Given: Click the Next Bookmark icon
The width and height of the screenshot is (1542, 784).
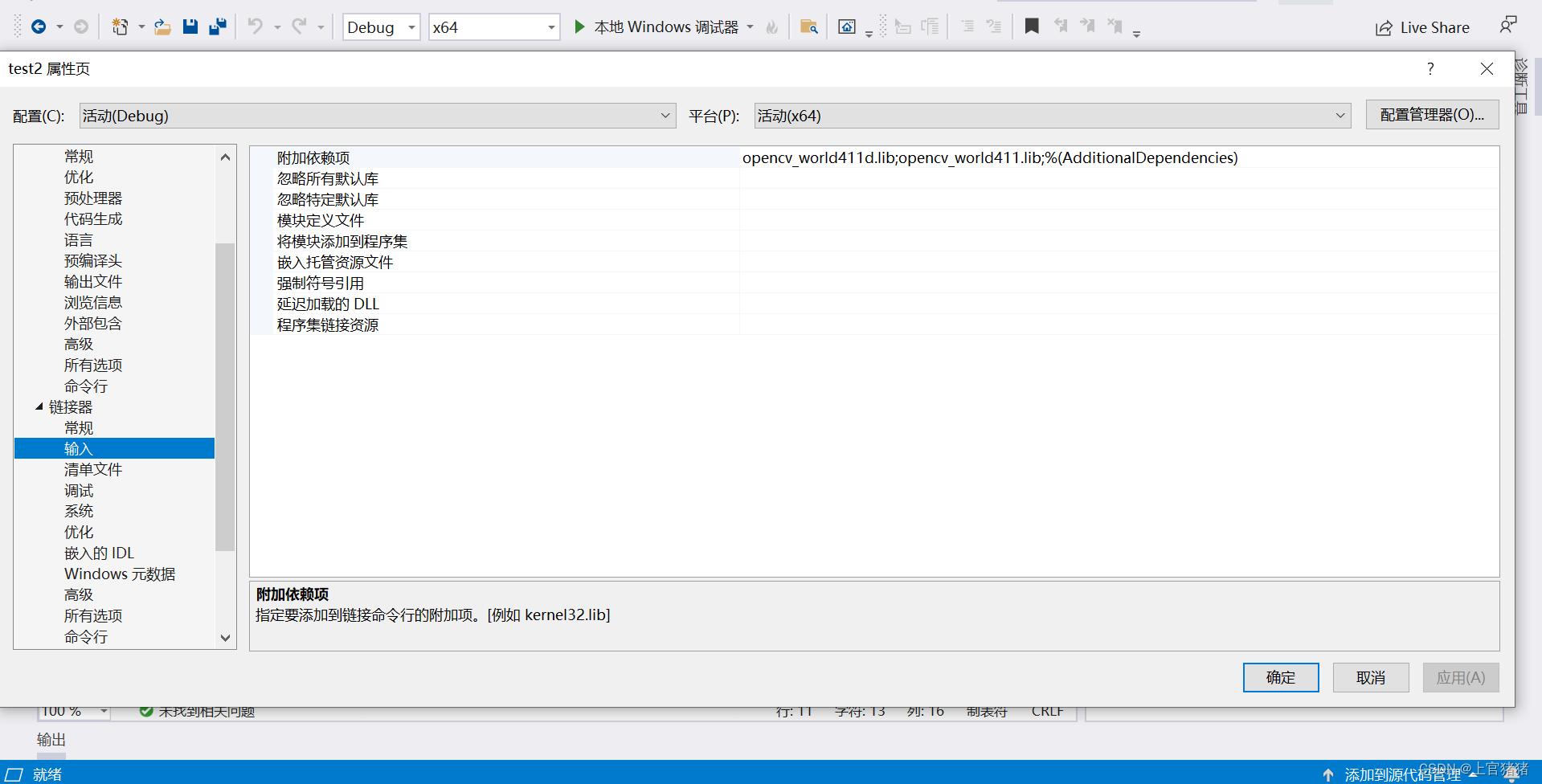Looking at the screenshot, I should pyautogui.click(x=1088, y=27).
